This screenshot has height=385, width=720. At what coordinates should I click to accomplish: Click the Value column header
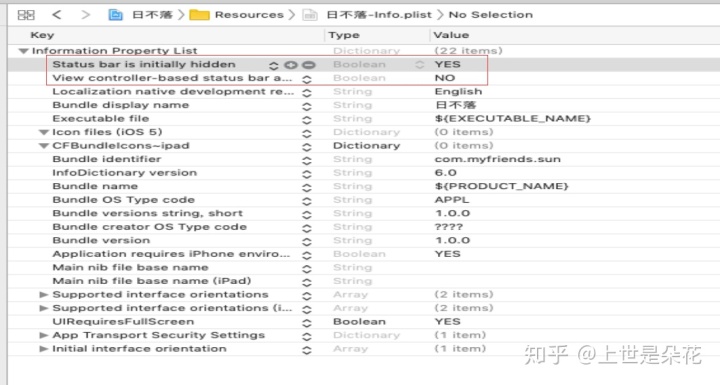451,35
